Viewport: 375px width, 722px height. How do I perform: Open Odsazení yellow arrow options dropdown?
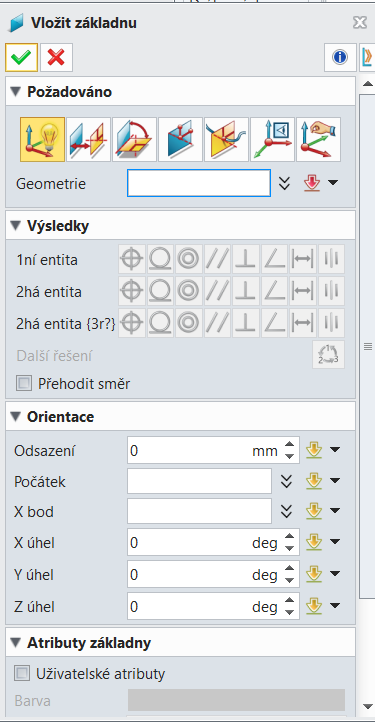334,450
